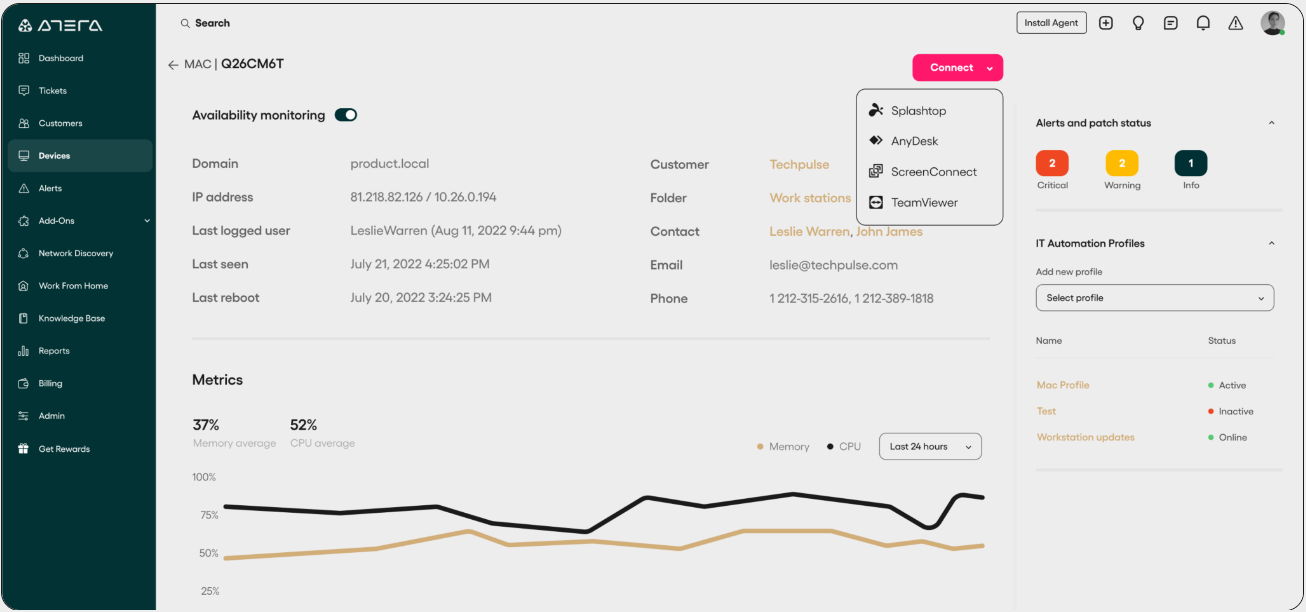Select TeamViewer from the connect menu
Viewport: 1306px width, 612px height.
pos(924,203)
